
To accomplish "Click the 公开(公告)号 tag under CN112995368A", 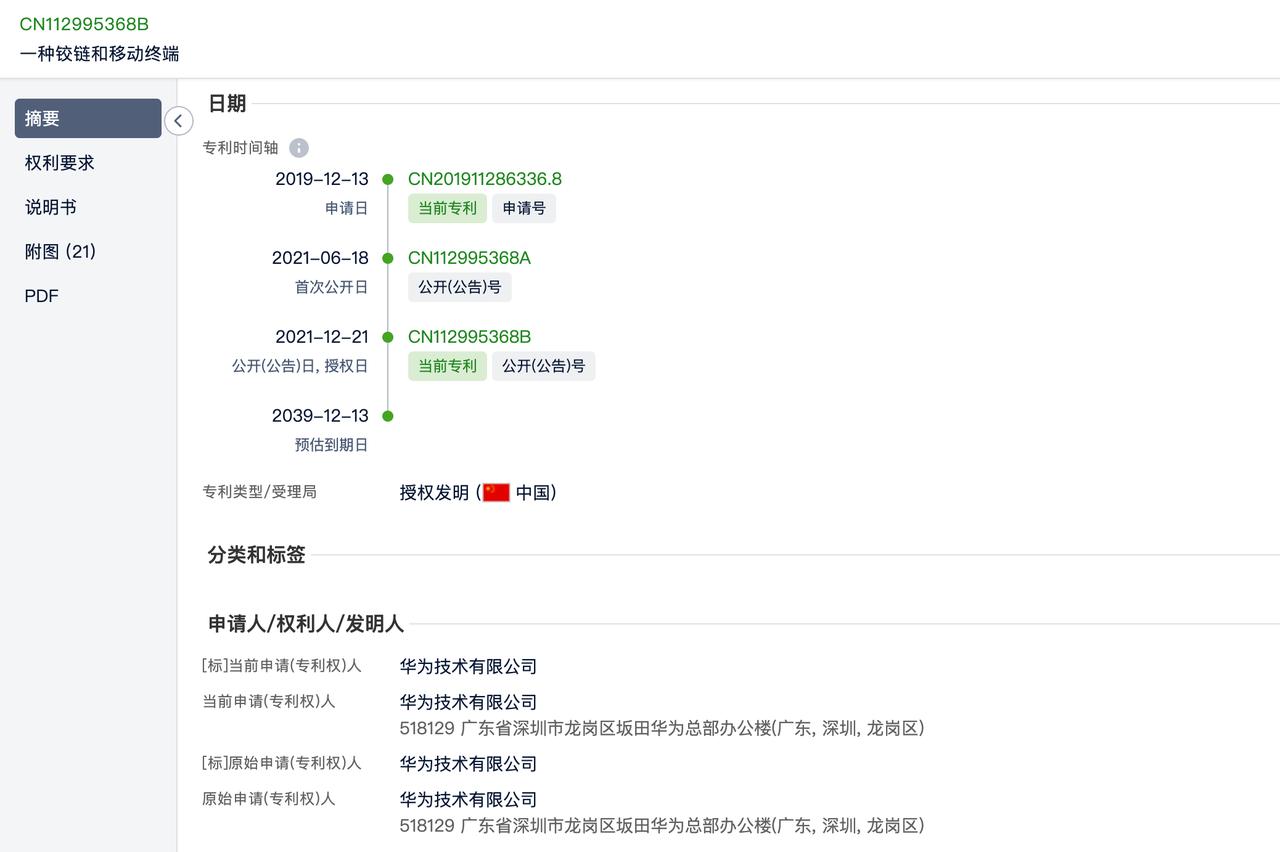I will pyautogui.click(x=460, y=287).
